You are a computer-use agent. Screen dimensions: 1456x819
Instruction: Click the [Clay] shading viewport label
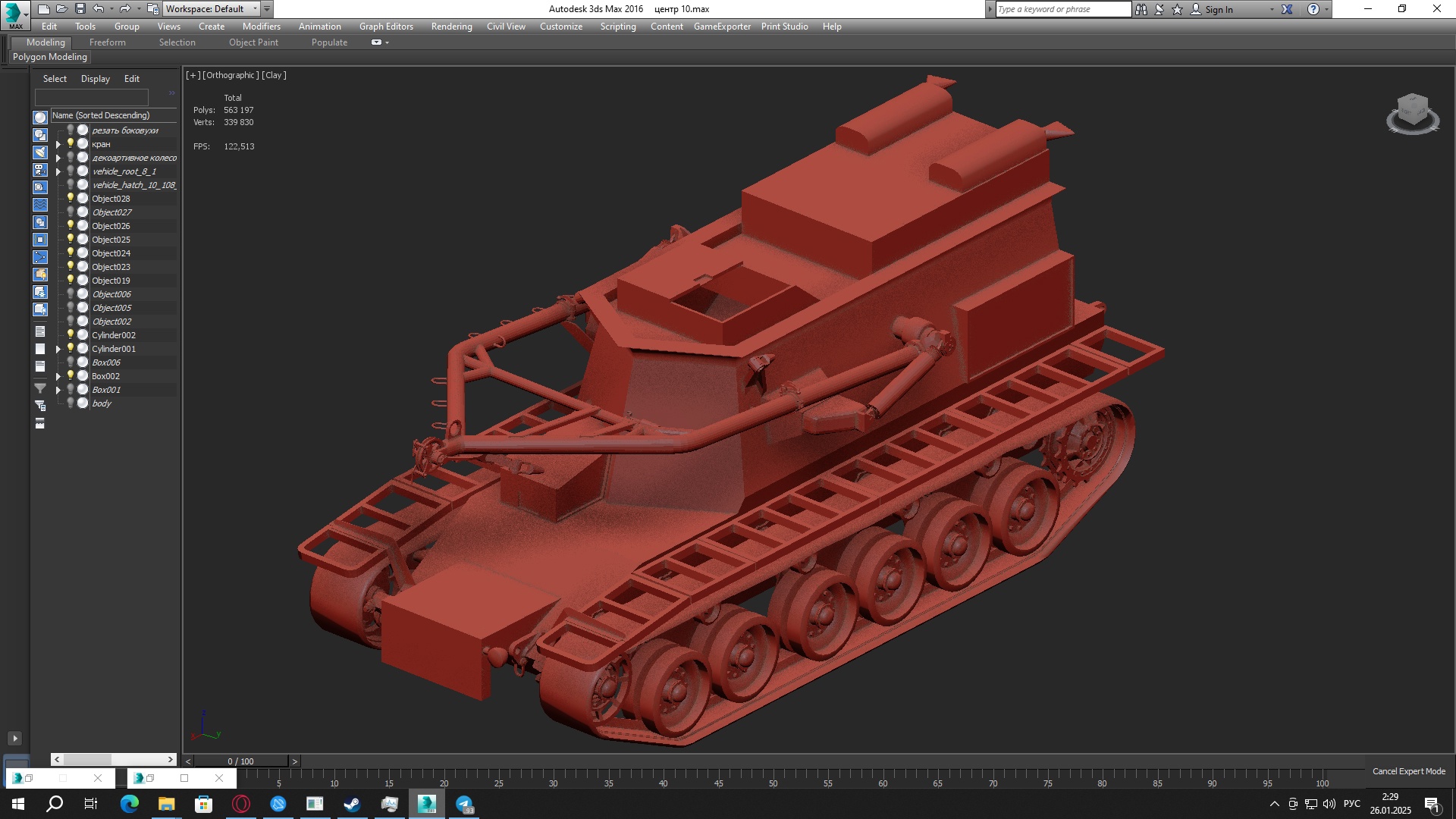274,75
